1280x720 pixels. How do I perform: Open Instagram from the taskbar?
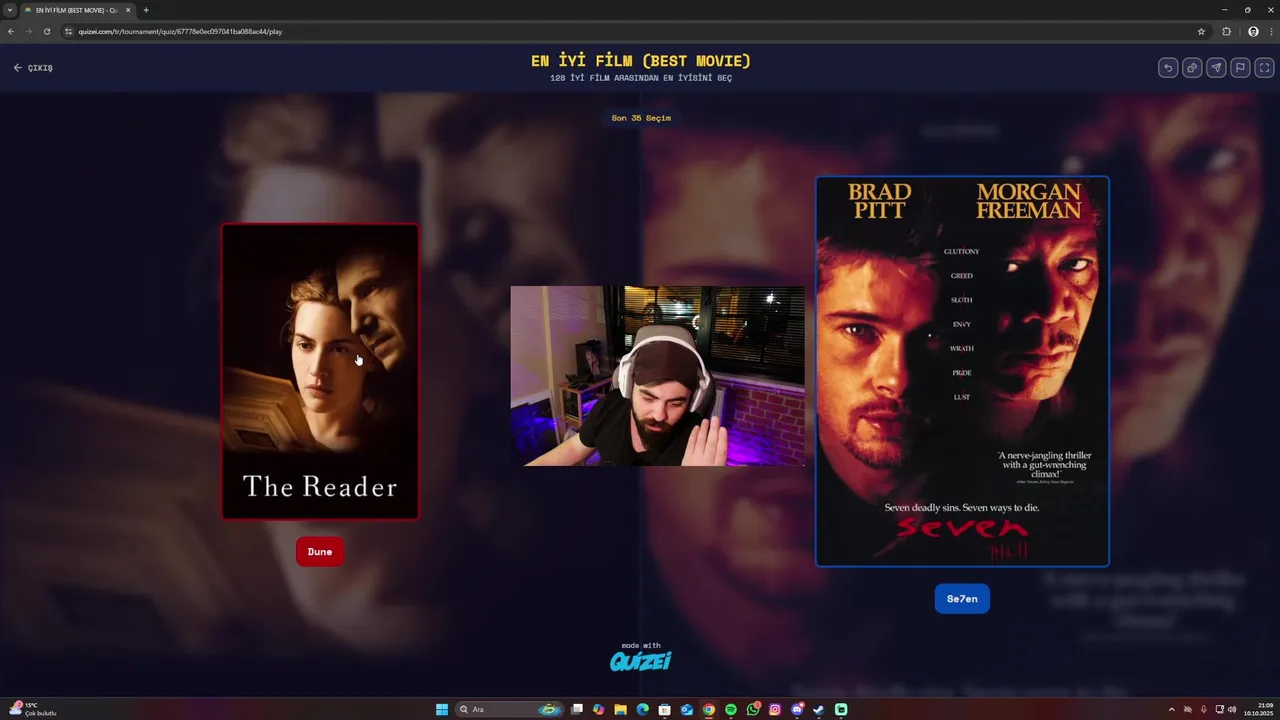click(775, 709)
